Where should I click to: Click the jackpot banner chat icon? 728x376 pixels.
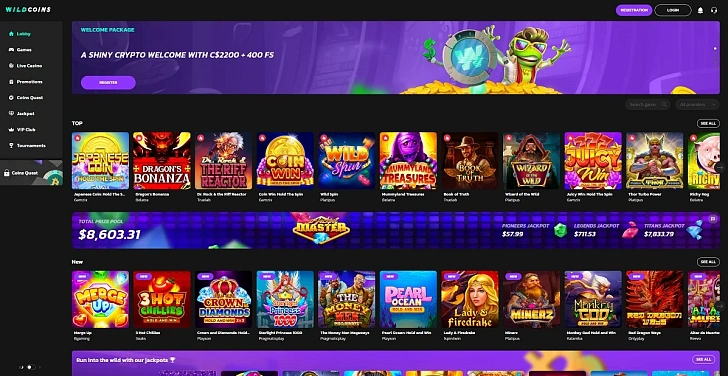tap(713, 219)
